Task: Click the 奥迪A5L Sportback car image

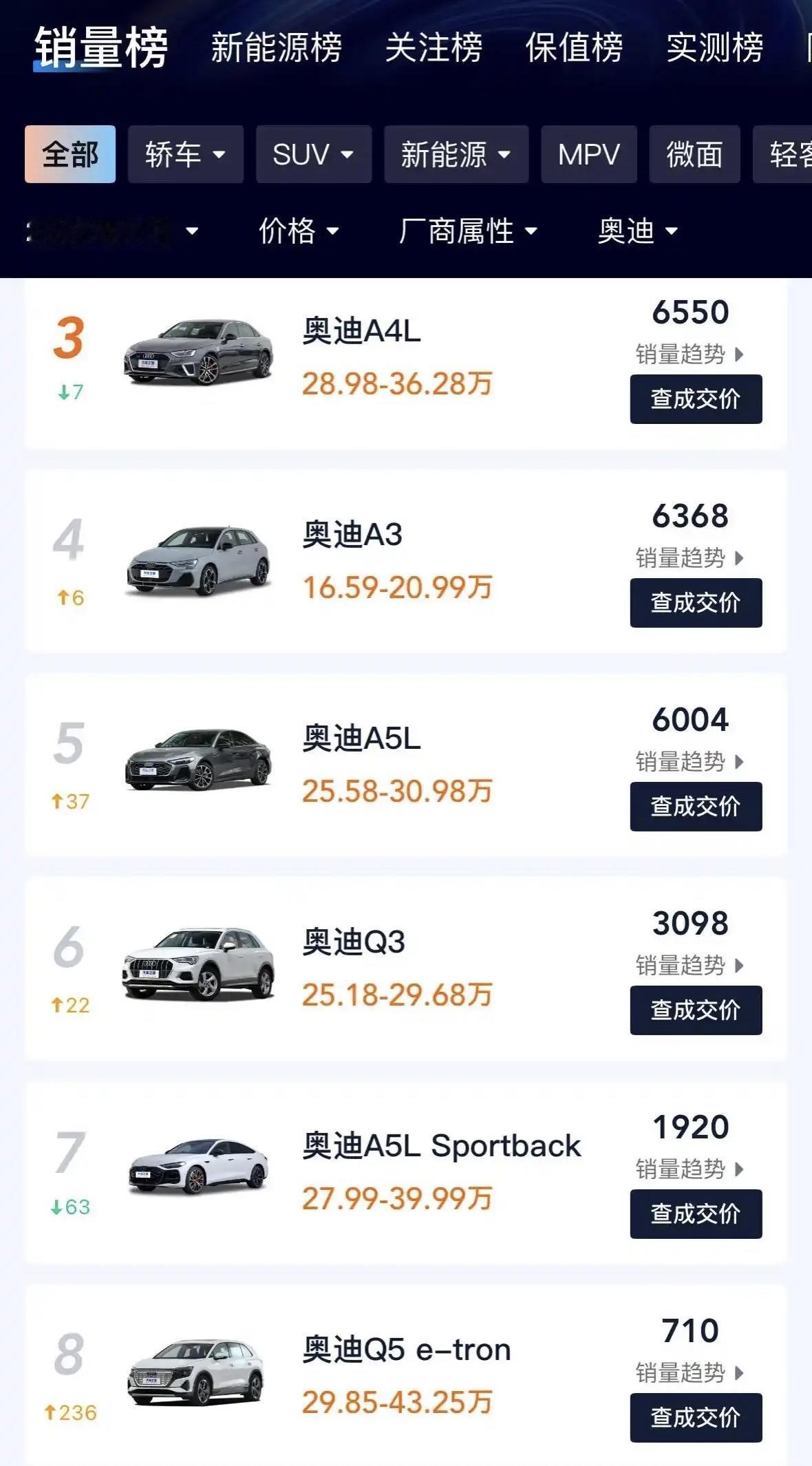Action: (198, 1167)
